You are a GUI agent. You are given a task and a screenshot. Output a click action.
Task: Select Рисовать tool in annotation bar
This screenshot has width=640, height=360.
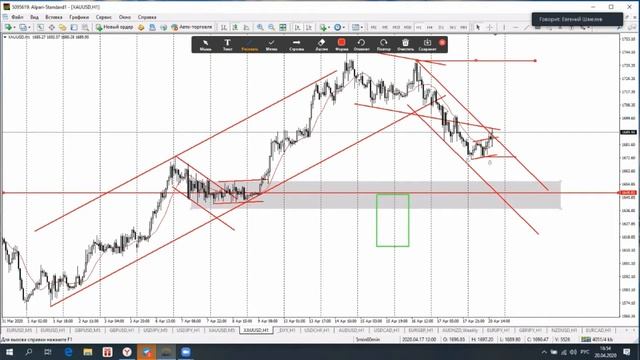click(249, 45)
